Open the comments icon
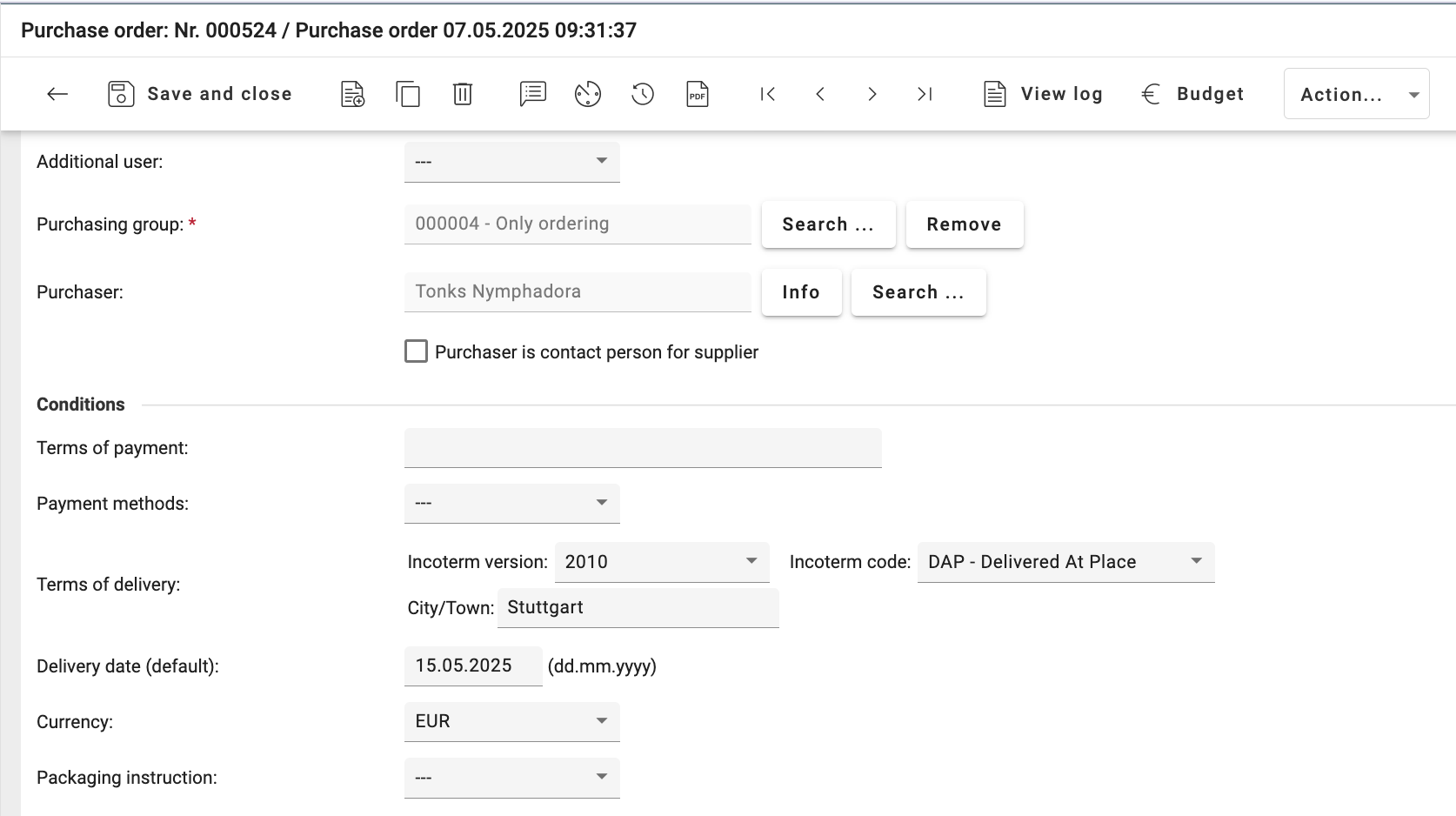 click(x=532, y=94)
